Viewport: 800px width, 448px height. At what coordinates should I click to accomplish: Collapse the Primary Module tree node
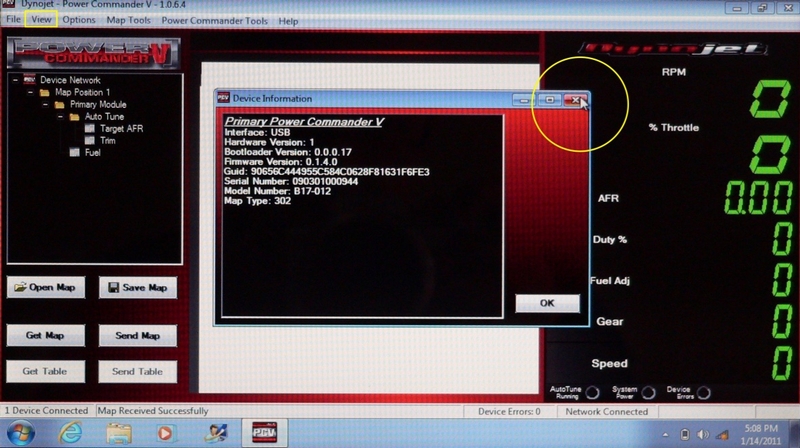[45, 105]
